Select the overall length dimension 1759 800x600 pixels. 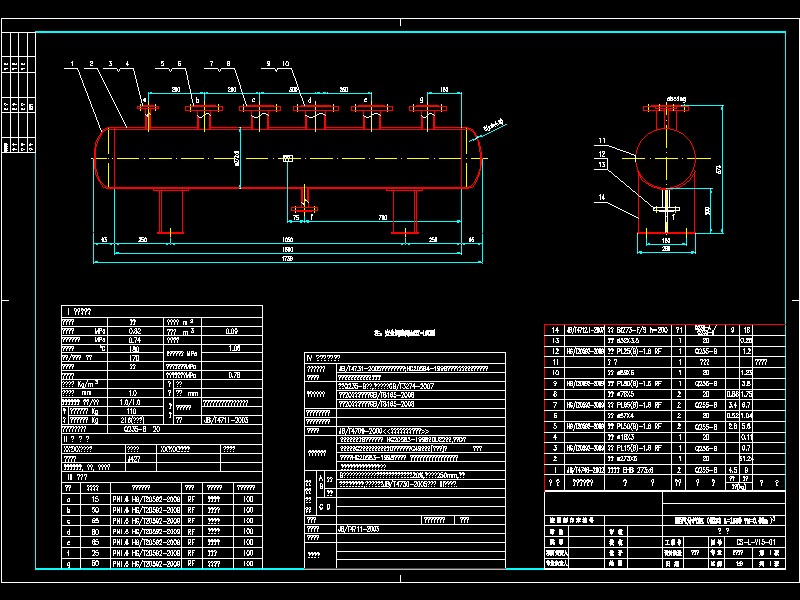click(287, 259)
